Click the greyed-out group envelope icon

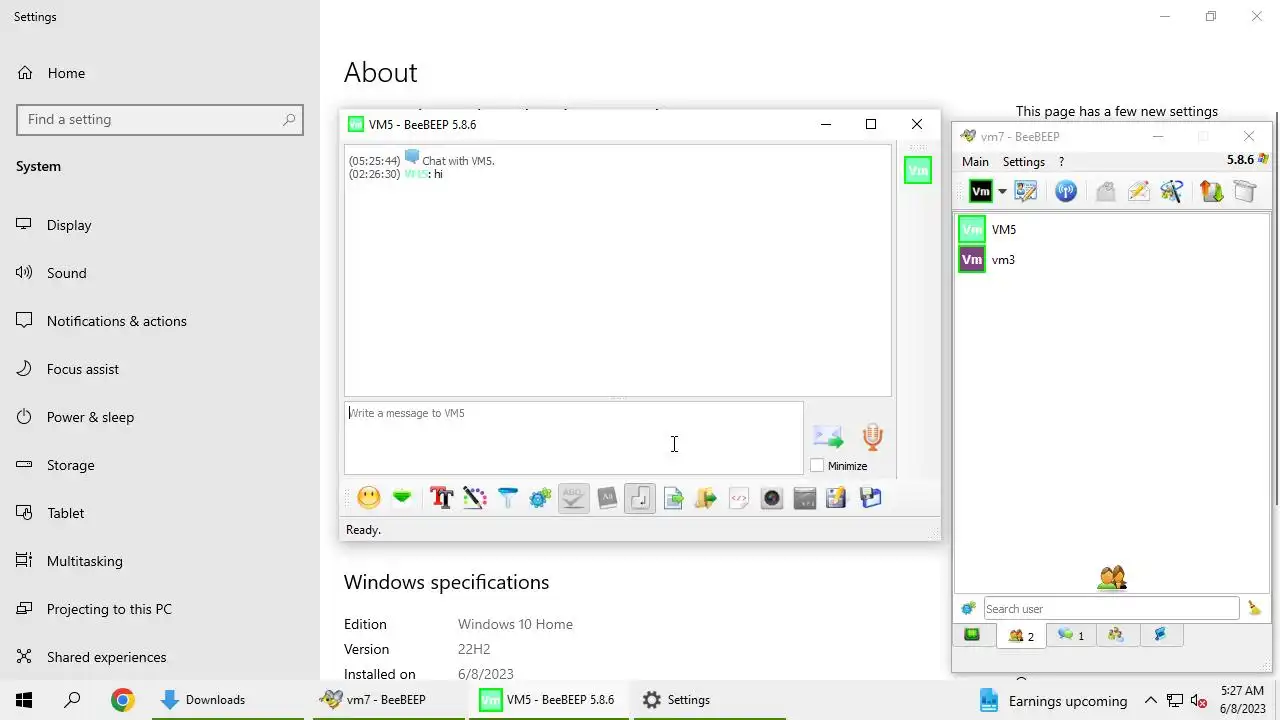1105,191
